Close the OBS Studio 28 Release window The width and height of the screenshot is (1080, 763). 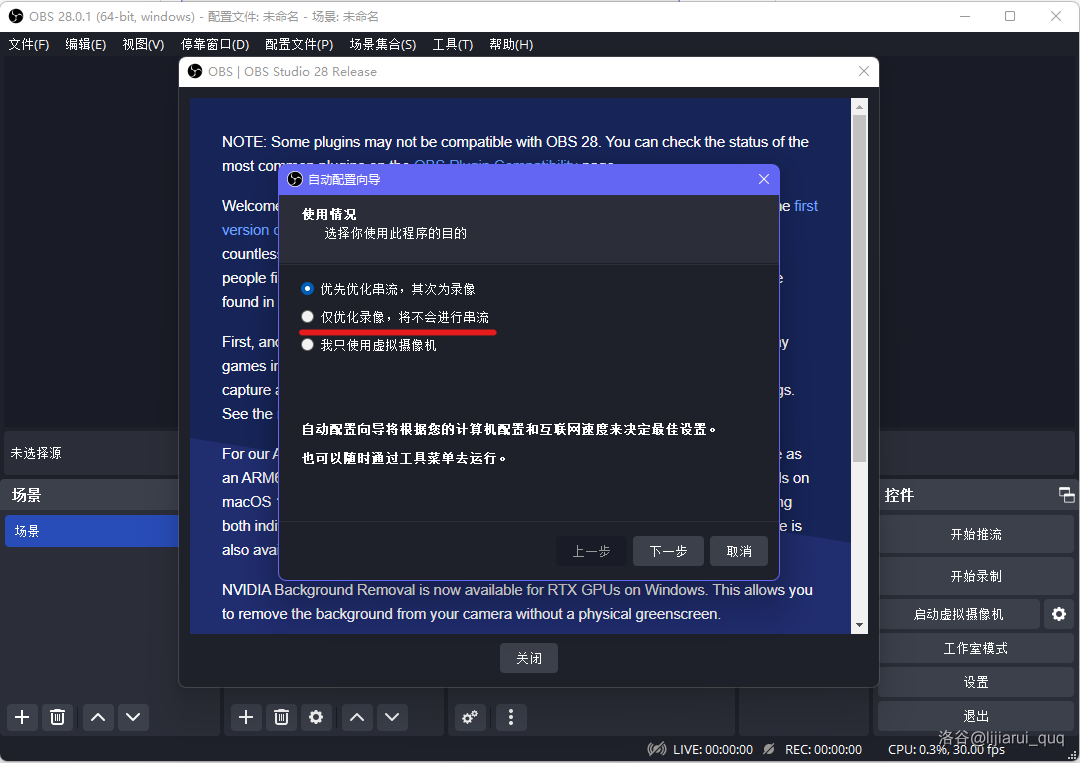pyautogui.click(x=864, y=71)
